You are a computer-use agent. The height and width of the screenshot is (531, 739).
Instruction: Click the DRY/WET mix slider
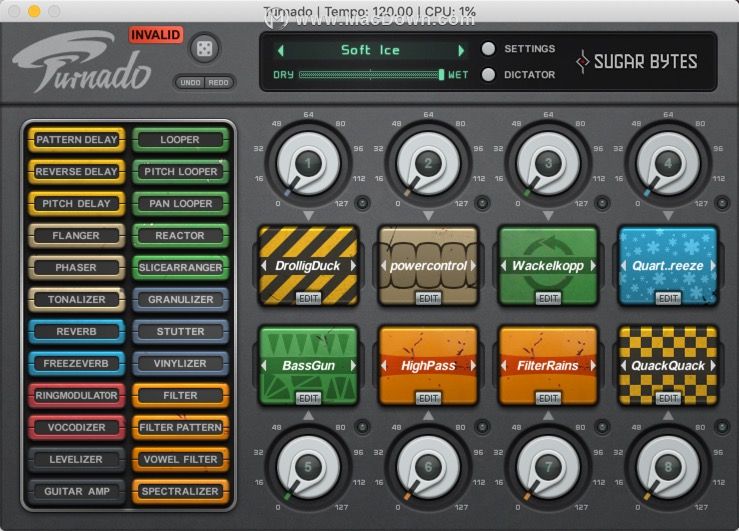(371, 74)
